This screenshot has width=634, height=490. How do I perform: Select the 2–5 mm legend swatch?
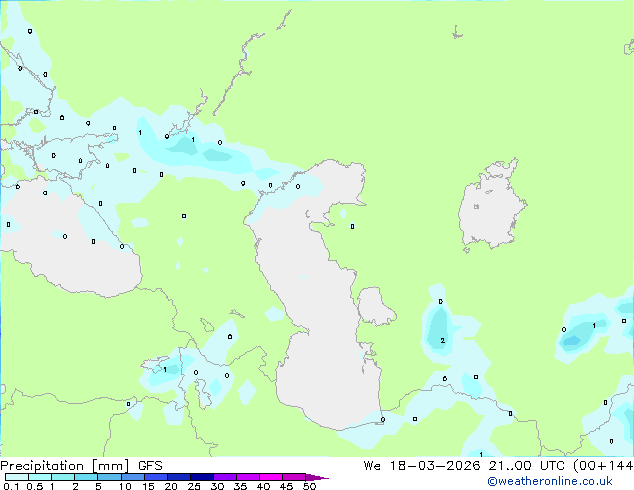[86, 477]
